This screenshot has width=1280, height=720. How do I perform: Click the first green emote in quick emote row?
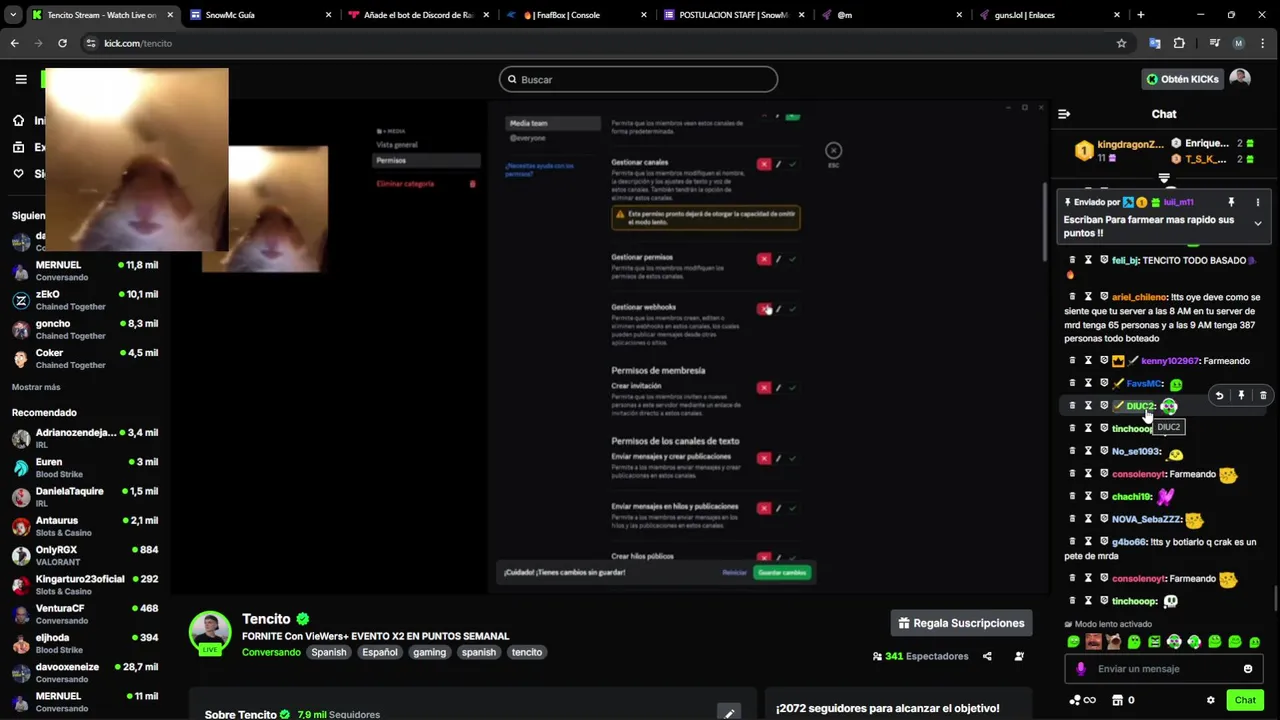tap(1074, 642)
